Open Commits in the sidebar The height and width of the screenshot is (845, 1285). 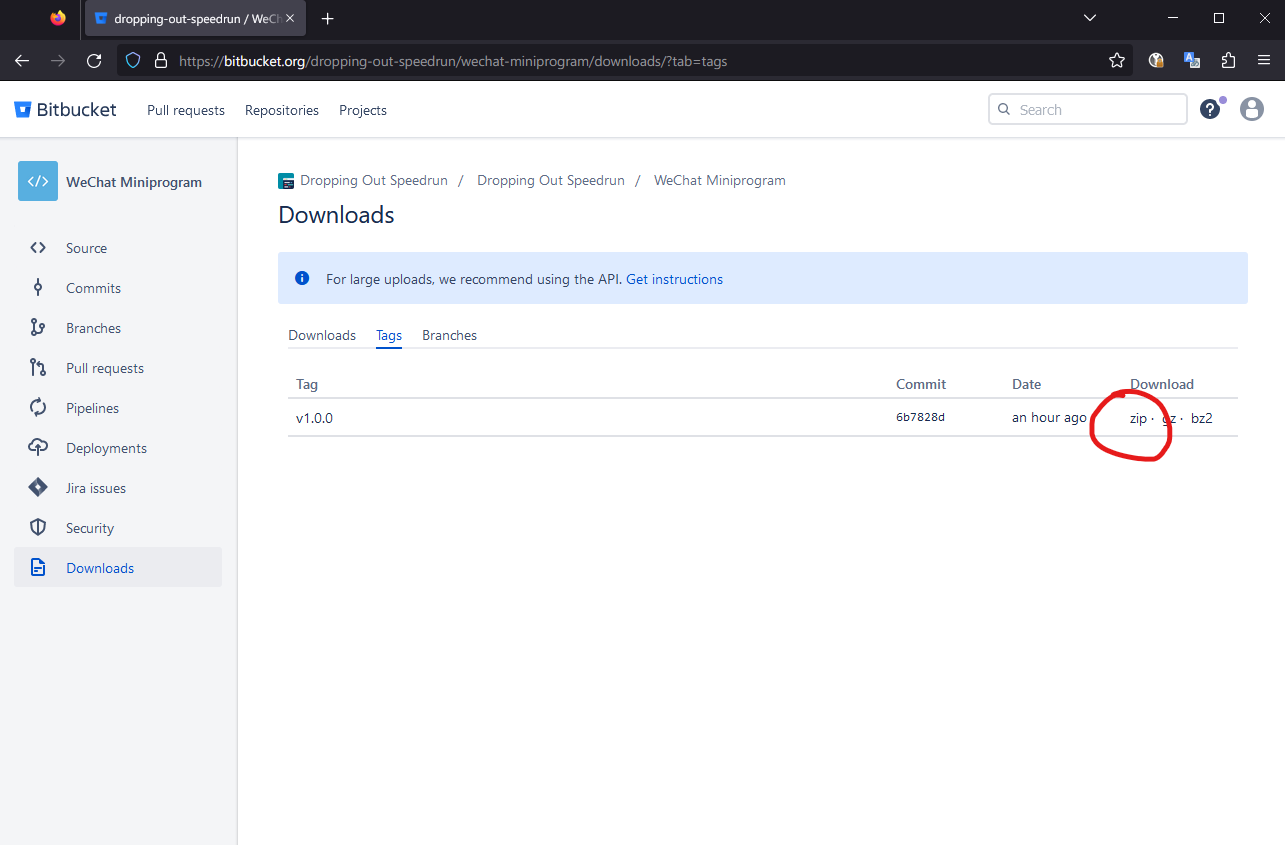point(93,288)
